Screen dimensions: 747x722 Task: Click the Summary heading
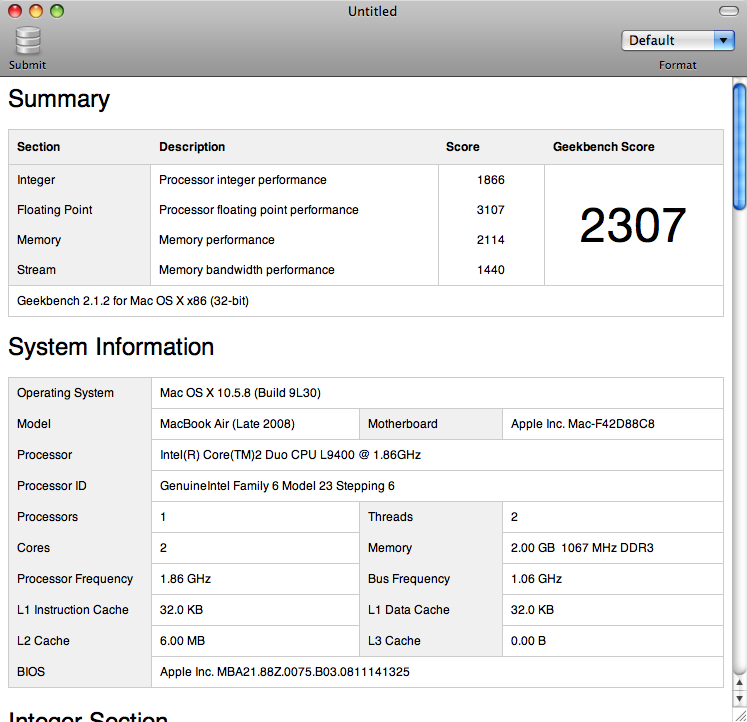tap(59, 100)
